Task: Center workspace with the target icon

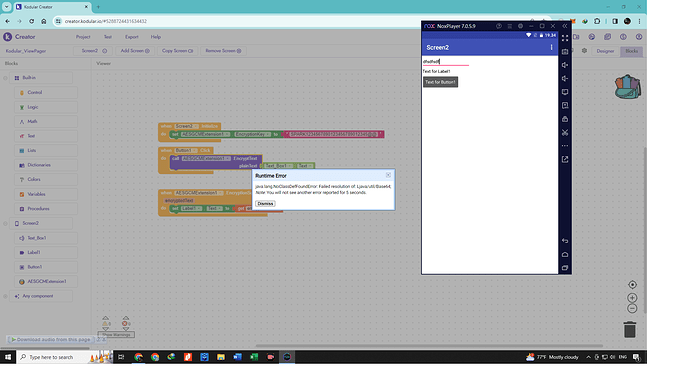Action: pyautogui.click(x=632, y=285)
